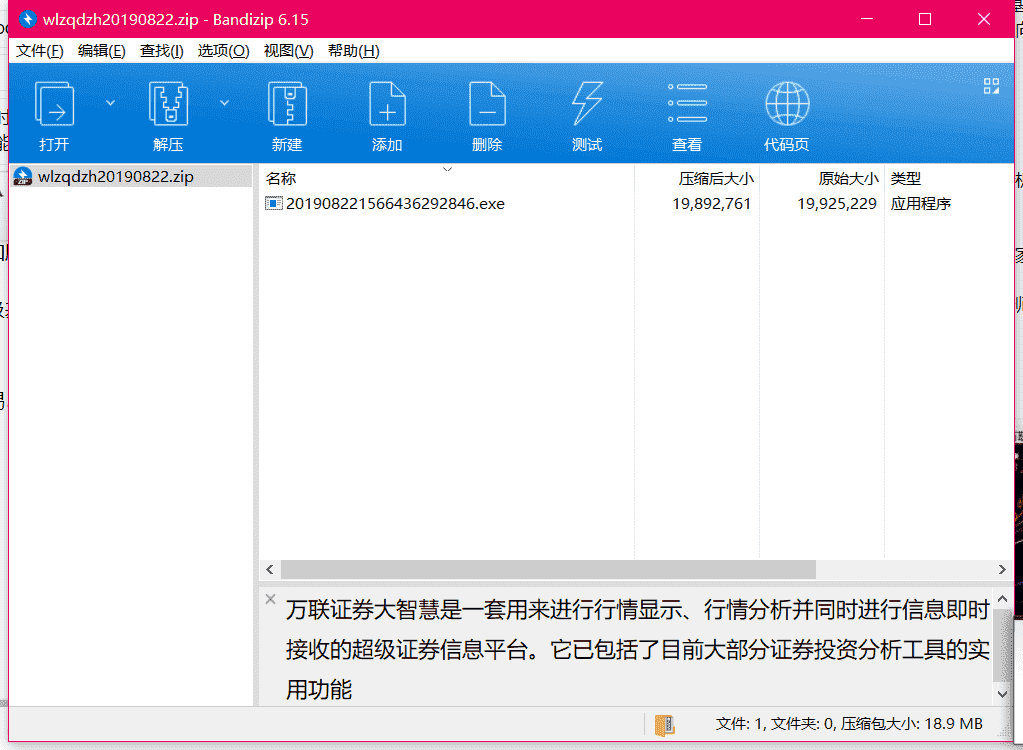The height and width of the screenshot is (750, 1023).
Task: Open the 视图(V) menu
Action: tap(288, 51)
